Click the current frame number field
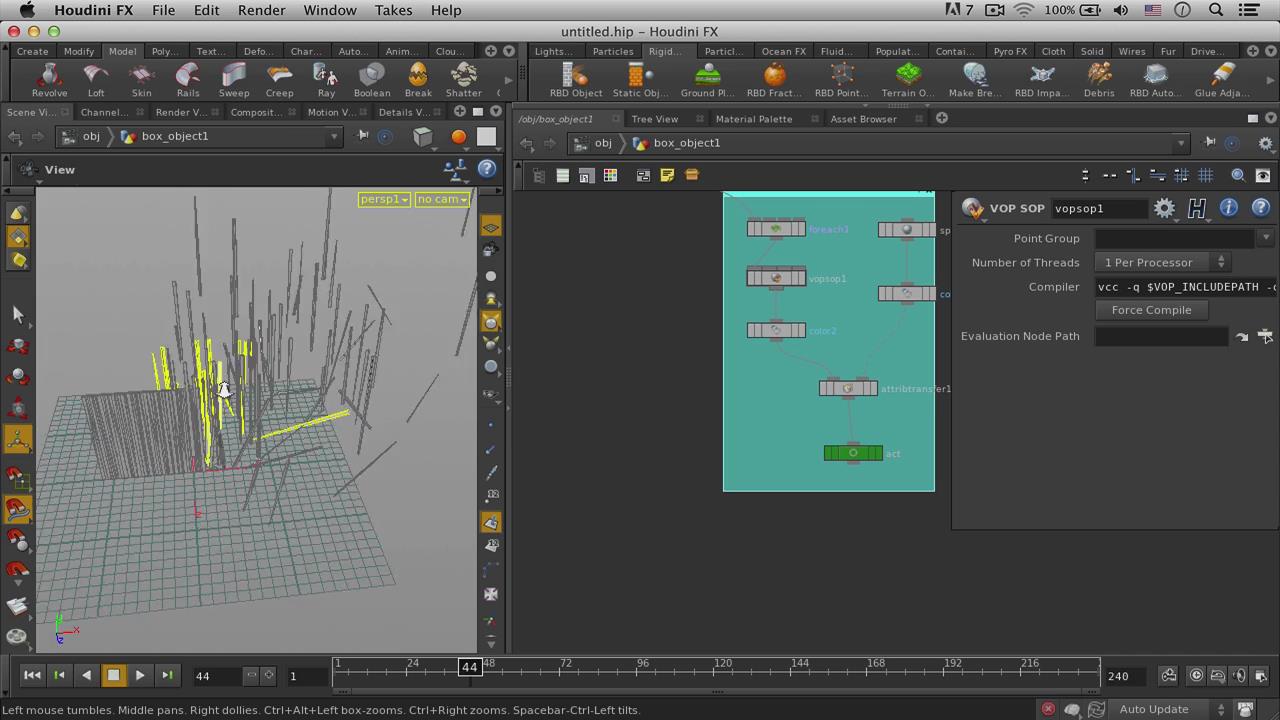Screen dimensions: 1280x720 pos(216,676)
